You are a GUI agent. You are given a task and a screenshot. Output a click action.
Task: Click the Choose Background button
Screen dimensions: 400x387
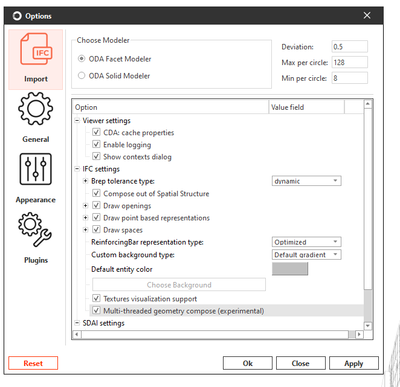tap(179, 285)
